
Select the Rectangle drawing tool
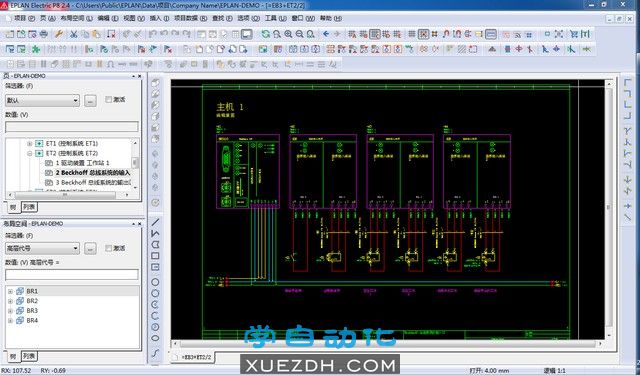coord(155,256)
